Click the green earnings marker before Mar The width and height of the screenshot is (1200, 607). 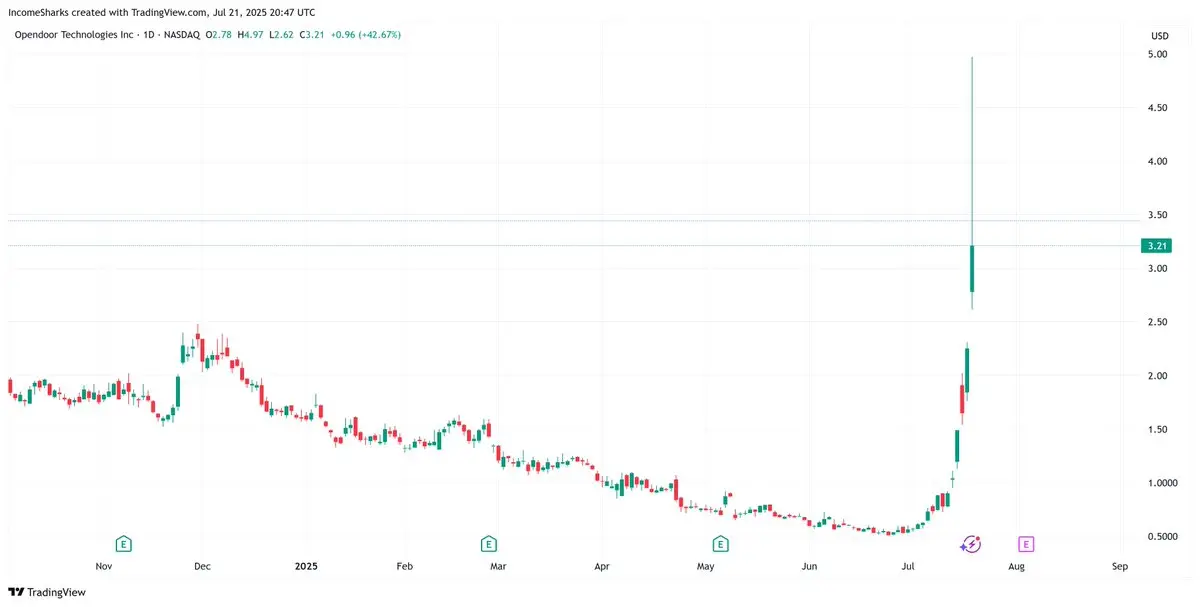pos(488,544)
